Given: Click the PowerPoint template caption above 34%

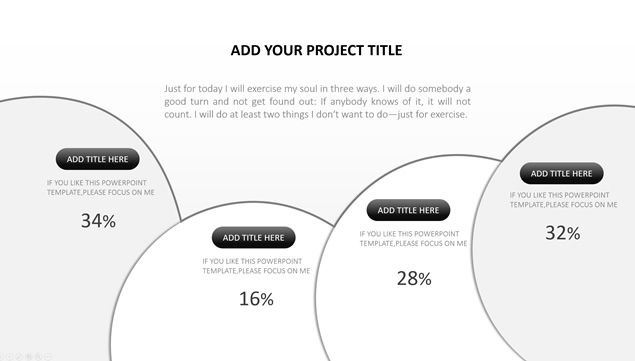Looking at the screenshot, I should pos(100,188).
